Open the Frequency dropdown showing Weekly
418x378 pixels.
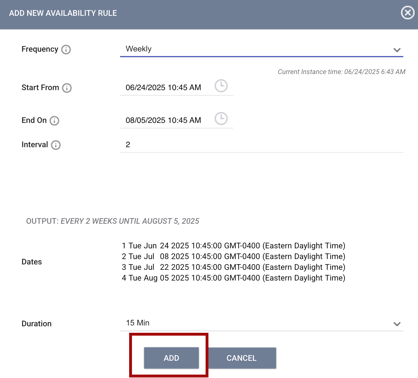pyautogui.click(x=261, y=49)
